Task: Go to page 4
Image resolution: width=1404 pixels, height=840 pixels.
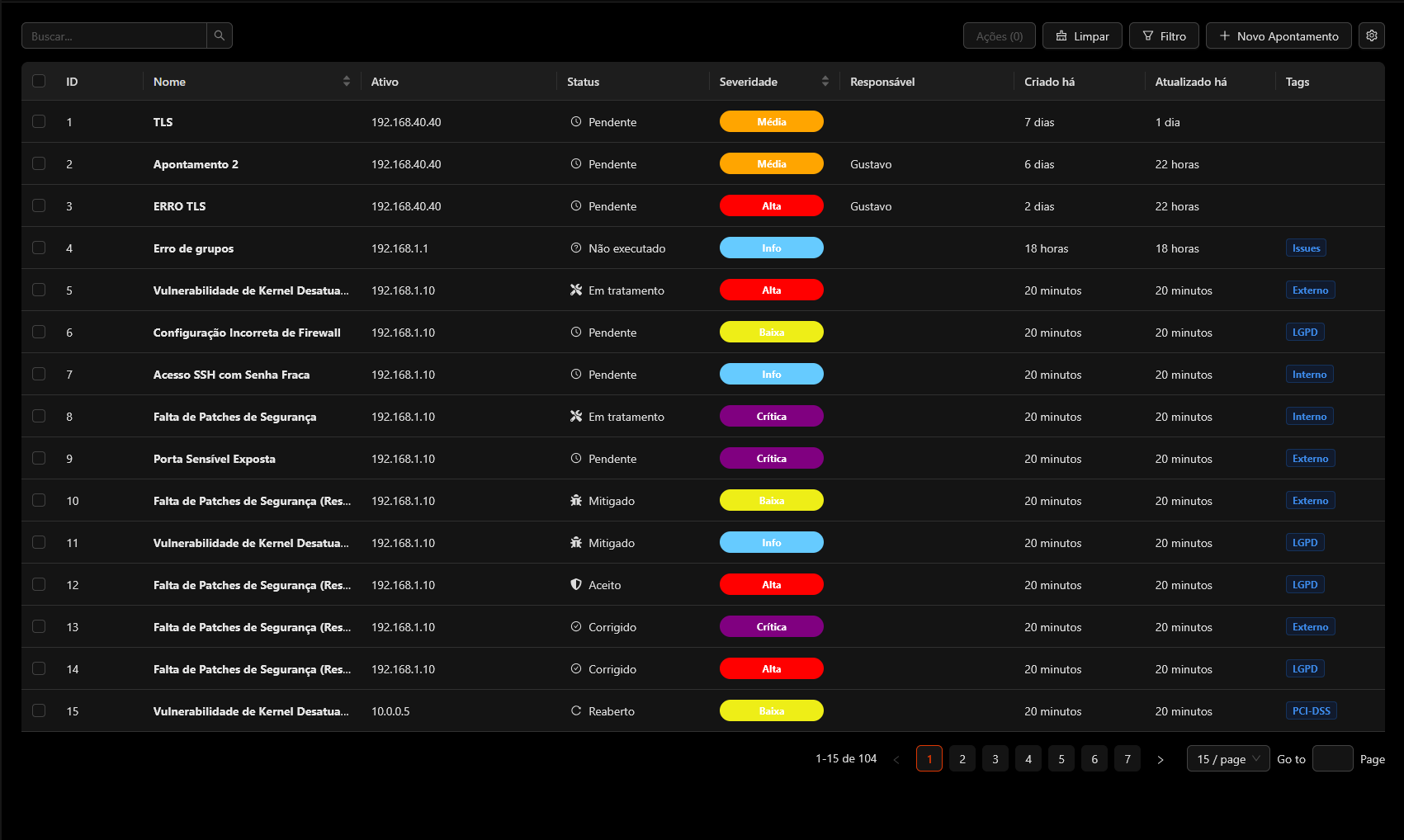Action: (1028, 759)
